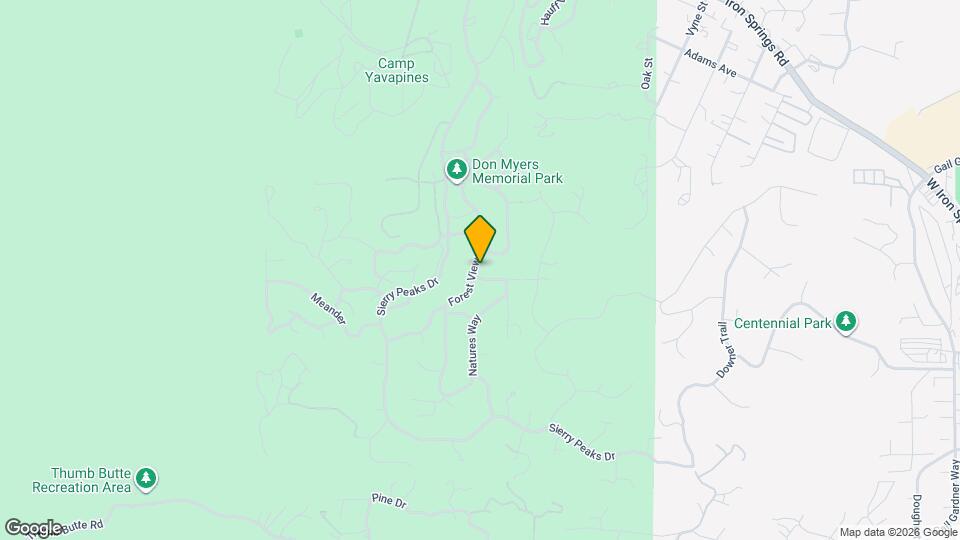The image size is (960, 540).
Task: Click the small green square near Camp Yavapines
Action: point(298,33)
